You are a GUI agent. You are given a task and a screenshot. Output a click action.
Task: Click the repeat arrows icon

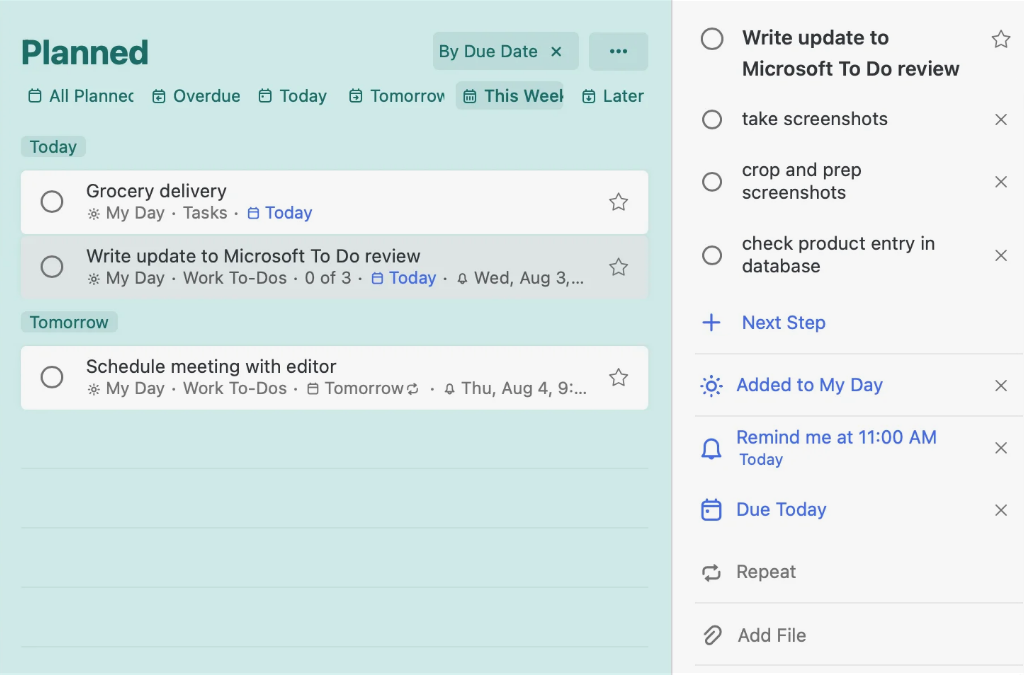[x=711, y=573]
